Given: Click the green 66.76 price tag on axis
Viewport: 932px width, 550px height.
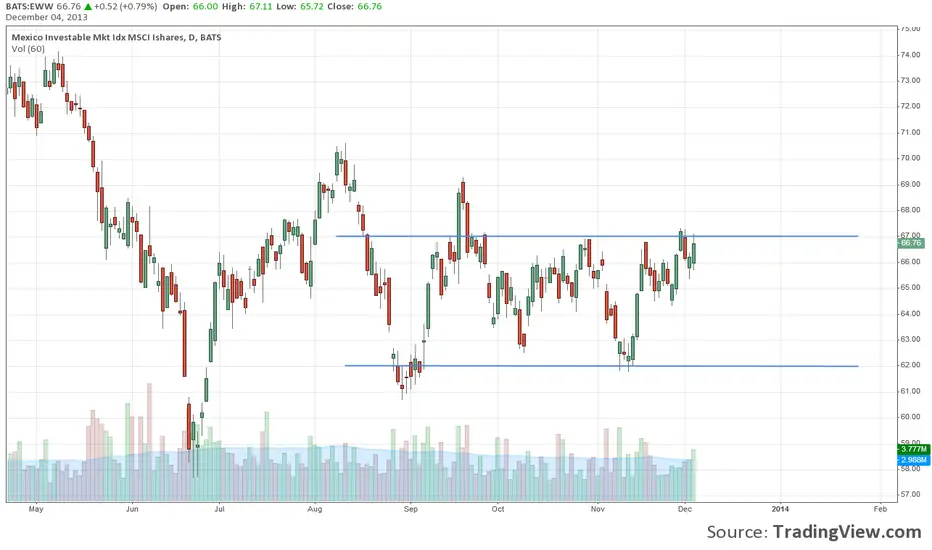Looking at the screenshot, I should click(x=910, y=242).
